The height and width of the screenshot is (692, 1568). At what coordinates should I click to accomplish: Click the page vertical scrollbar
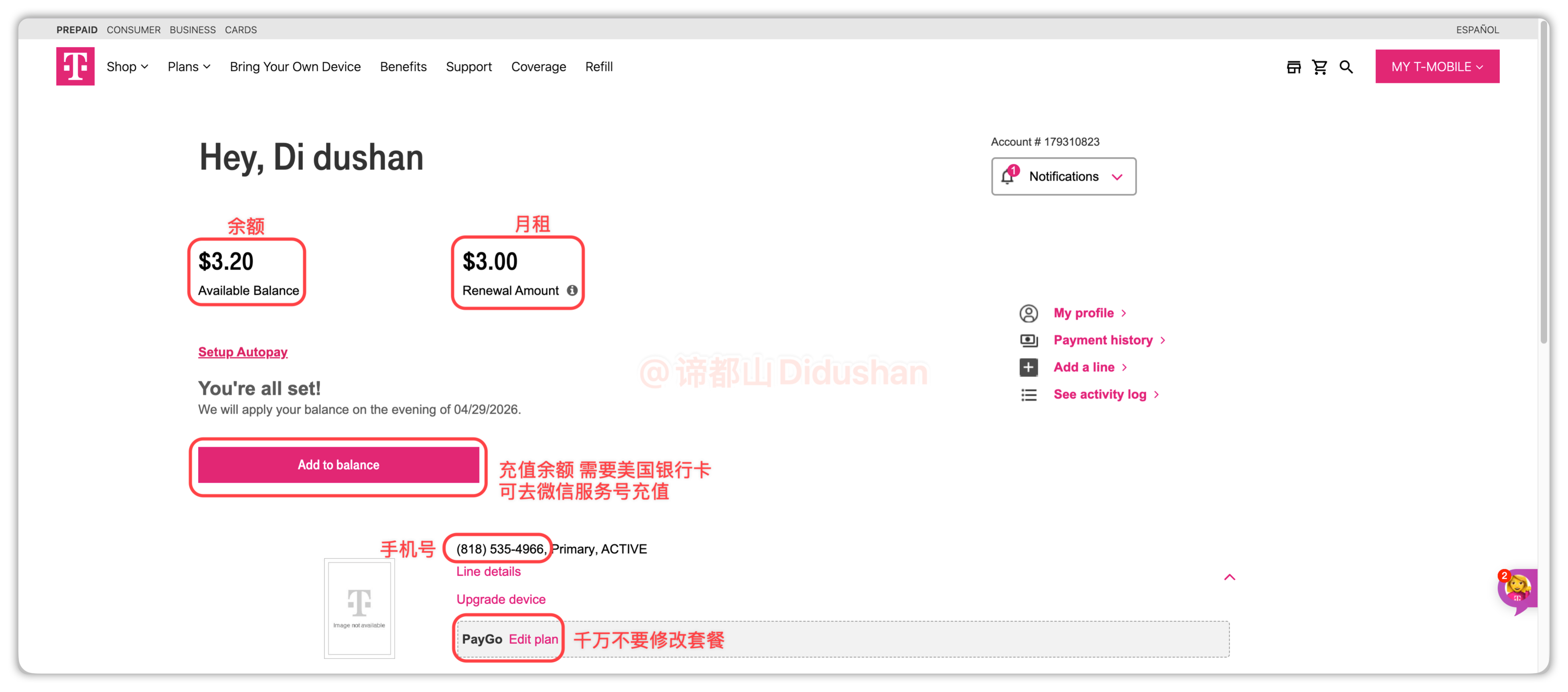[x=1543, y=183]
